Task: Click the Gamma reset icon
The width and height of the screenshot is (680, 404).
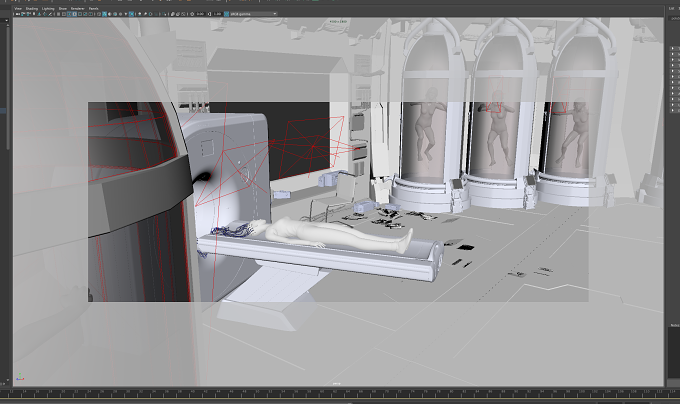Action: tap(209, 14)
